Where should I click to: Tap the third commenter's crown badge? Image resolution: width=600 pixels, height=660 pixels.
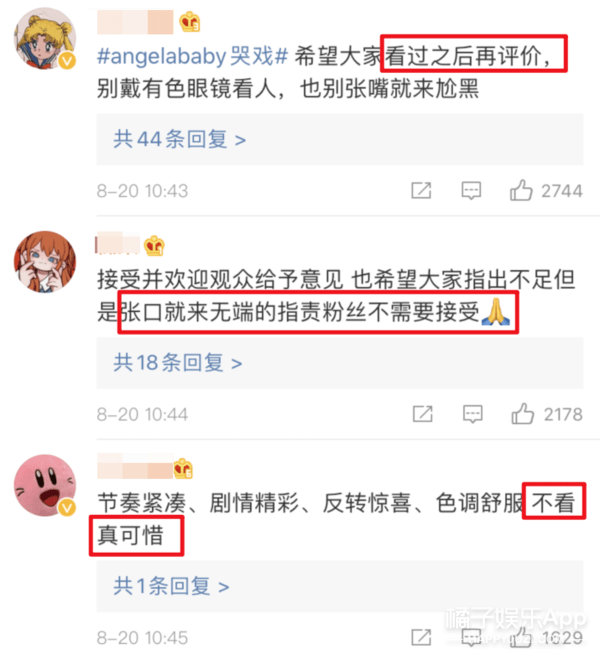click(184, 468)
